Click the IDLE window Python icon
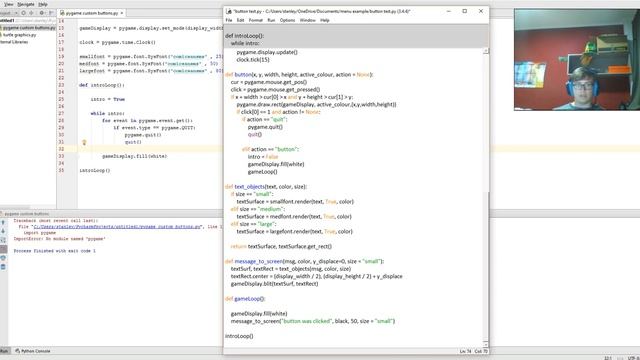 [x=229, y=11]
